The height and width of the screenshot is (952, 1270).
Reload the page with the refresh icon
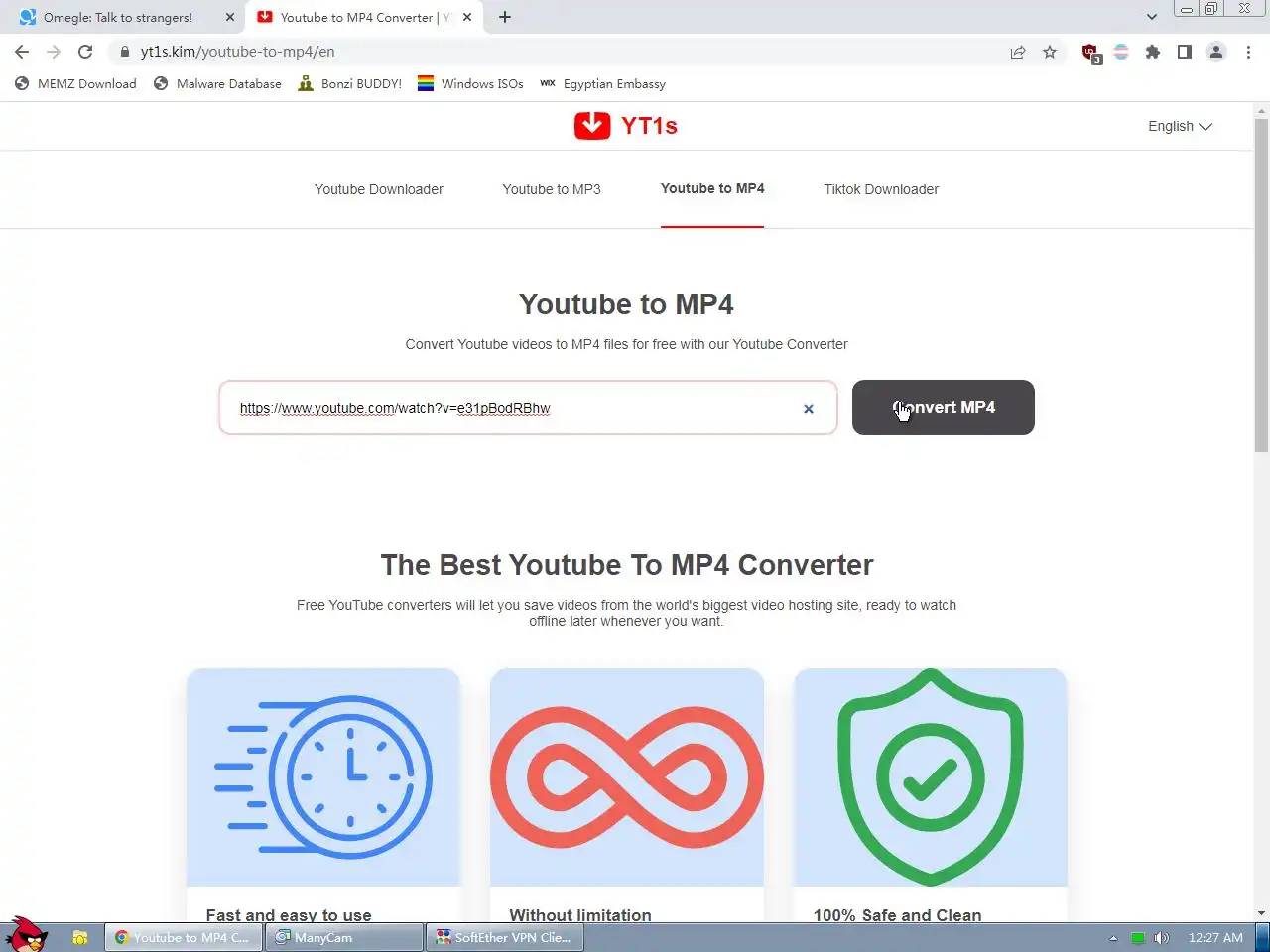point(85,52)
